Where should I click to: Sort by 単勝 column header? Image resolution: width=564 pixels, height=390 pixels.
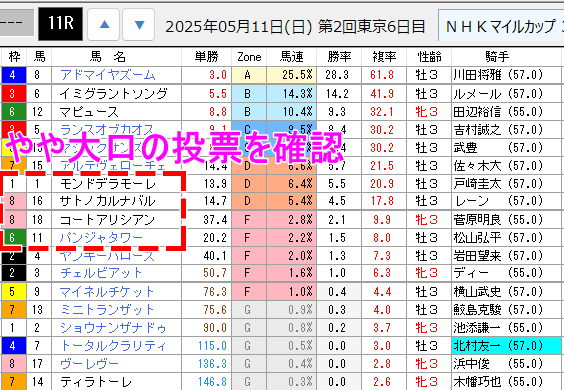point(206,56)
